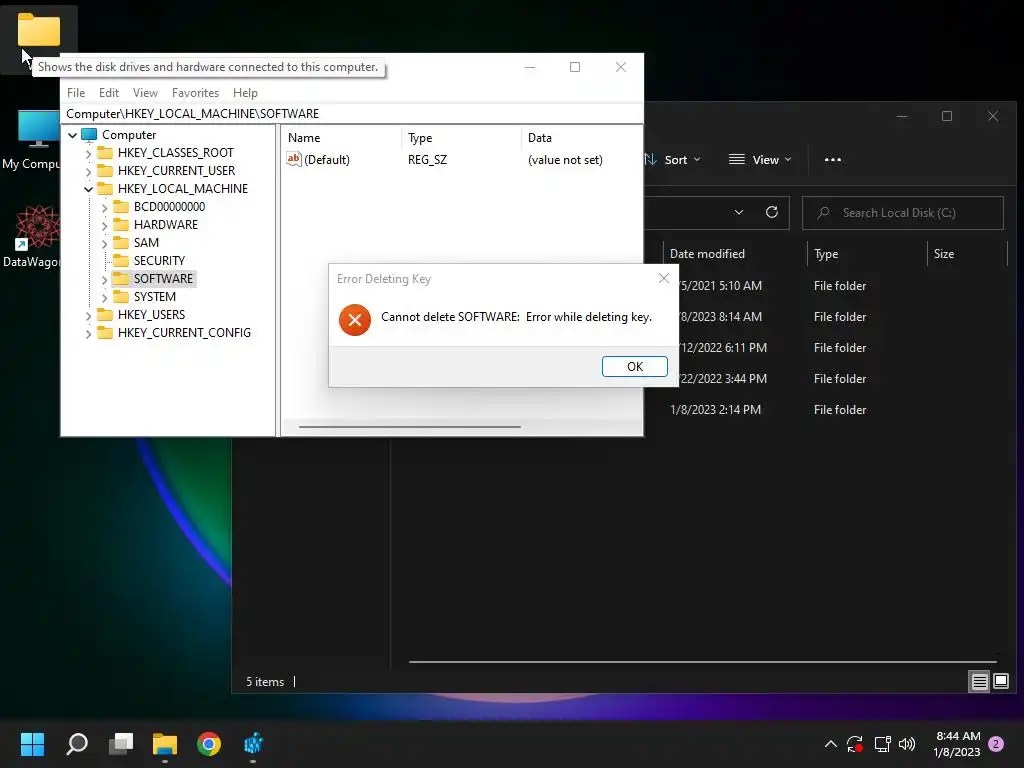Select the SYSTEM key label
Viewport: 1024px width, 768px height.
pos(155,296)
